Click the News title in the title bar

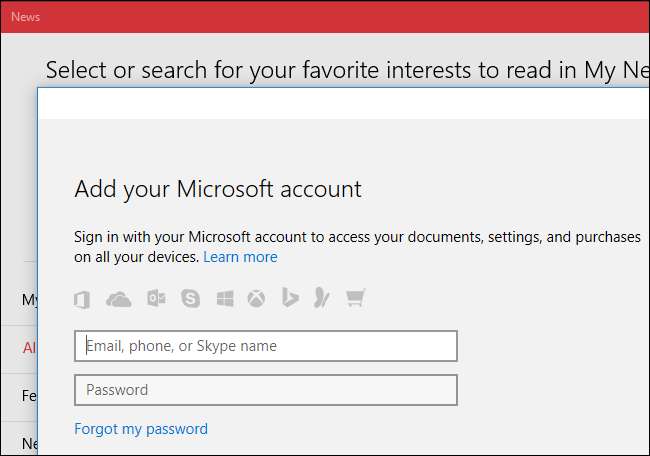click(25, 17)
